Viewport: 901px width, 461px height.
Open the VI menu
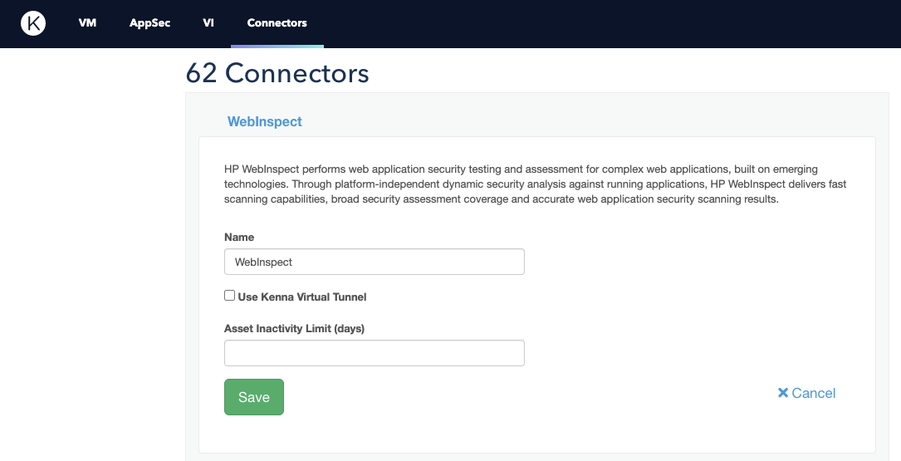[209, 23]
